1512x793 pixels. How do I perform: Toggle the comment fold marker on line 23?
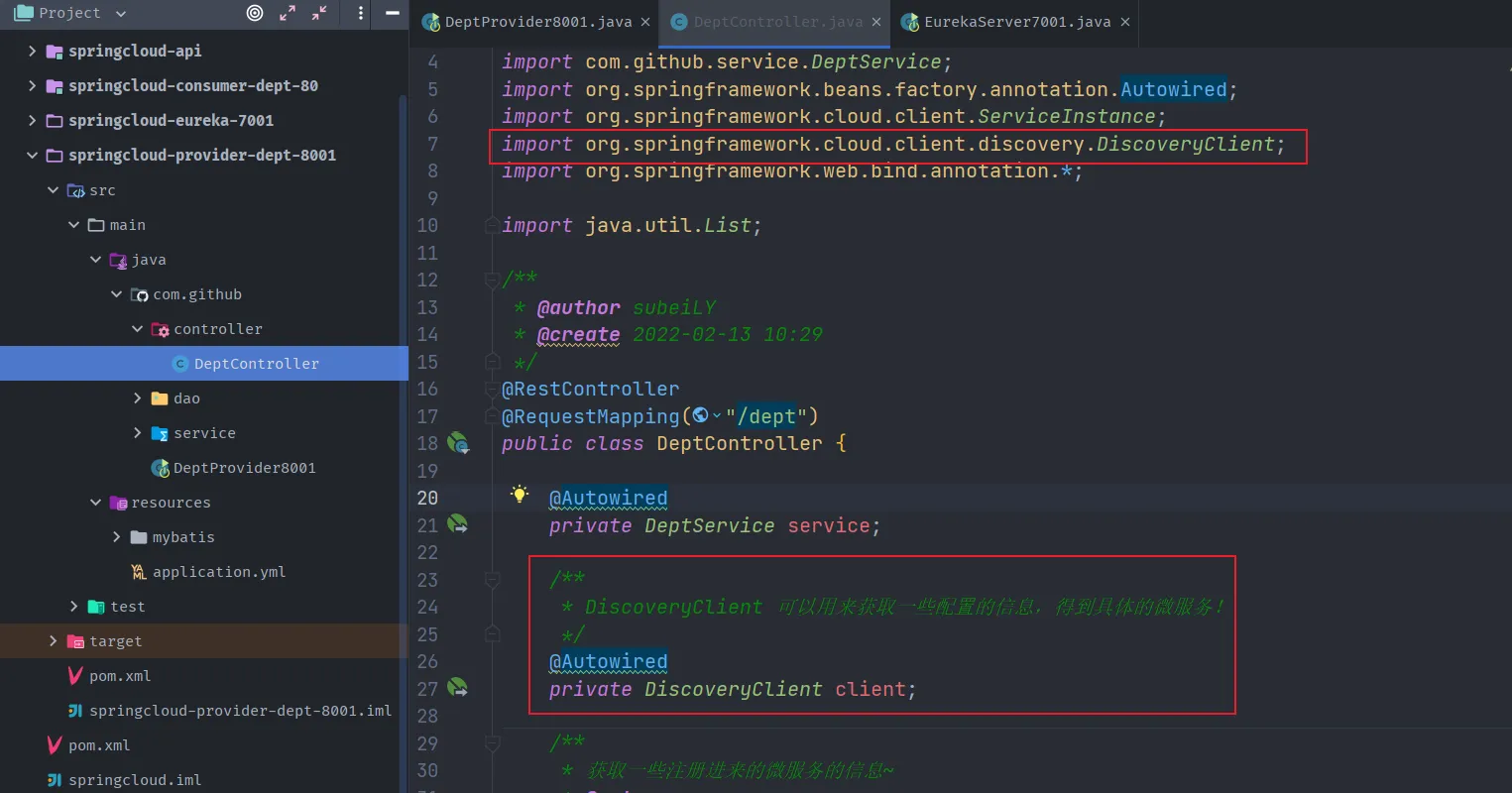click(492, 580)
